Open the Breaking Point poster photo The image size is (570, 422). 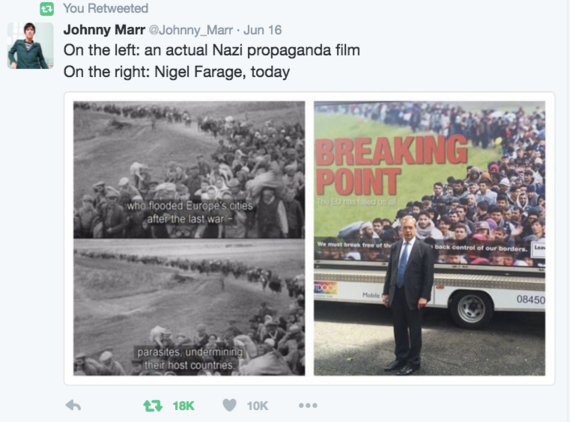pyautogui.click(x=430, y=238)
